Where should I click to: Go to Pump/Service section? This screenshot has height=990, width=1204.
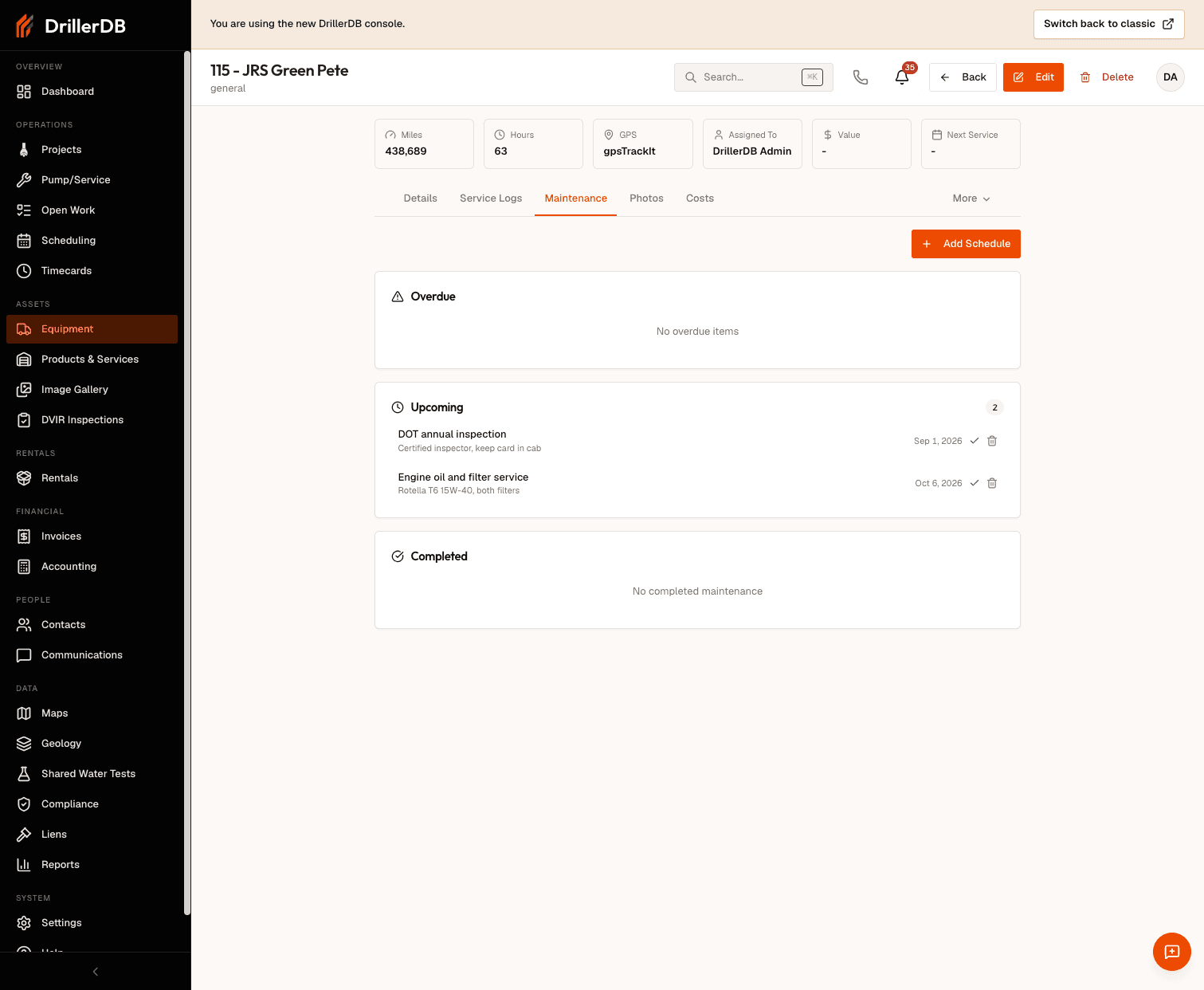pos(92,180)
